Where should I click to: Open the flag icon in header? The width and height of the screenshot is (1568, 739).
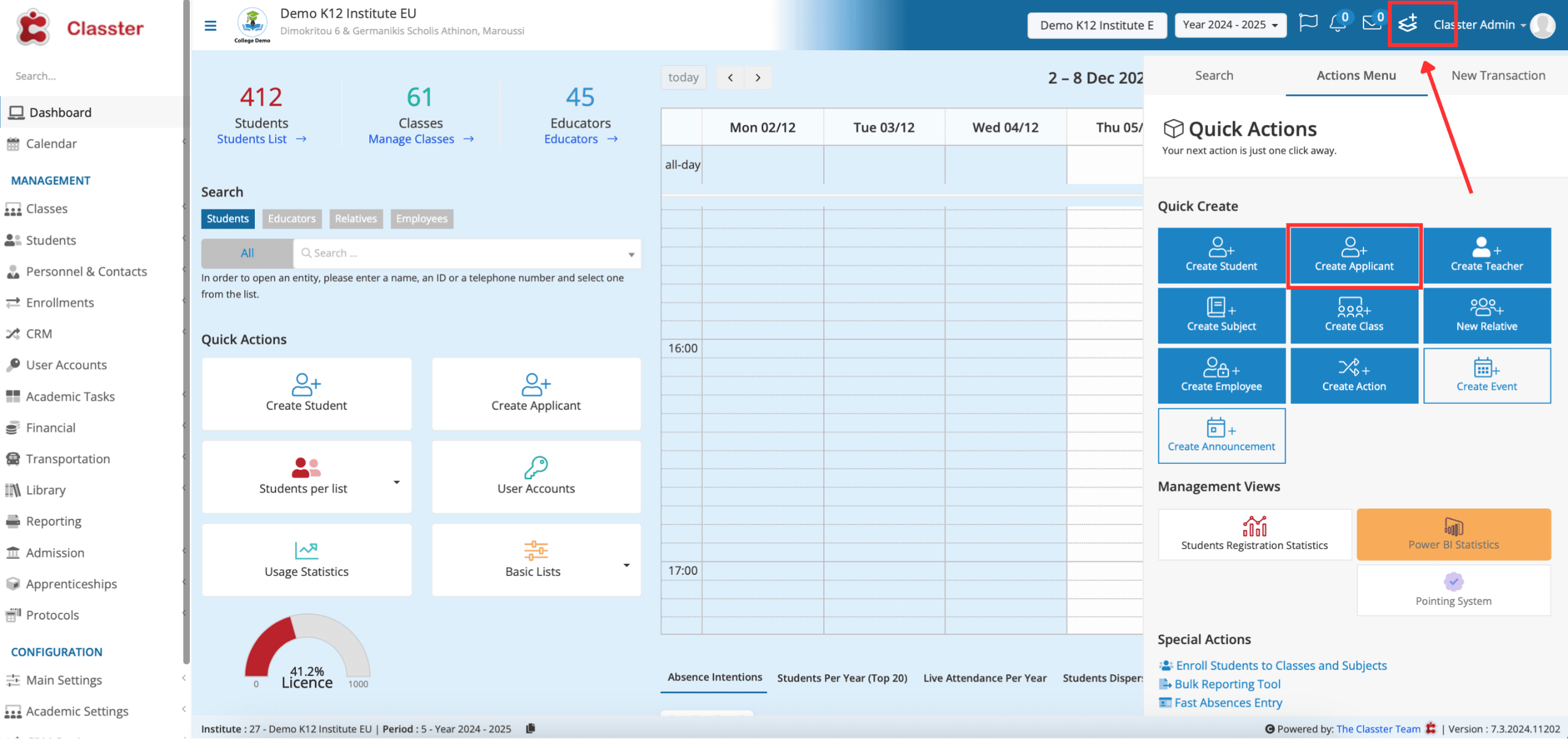coord(1308,23)
